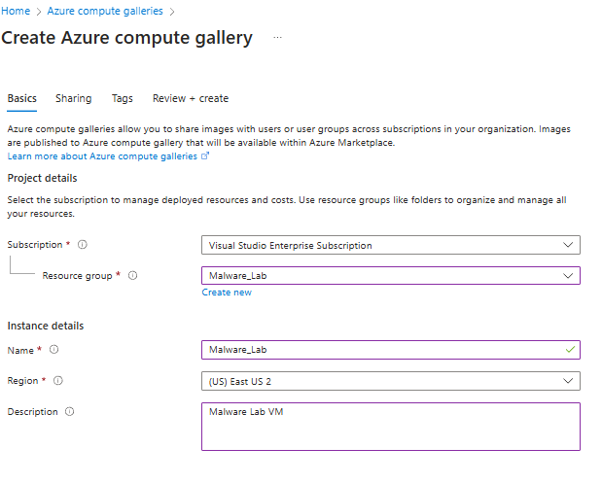The height and width of the screenshot is (483, 602).
Task: Click the Project details heading
Action: coord(42,178)
